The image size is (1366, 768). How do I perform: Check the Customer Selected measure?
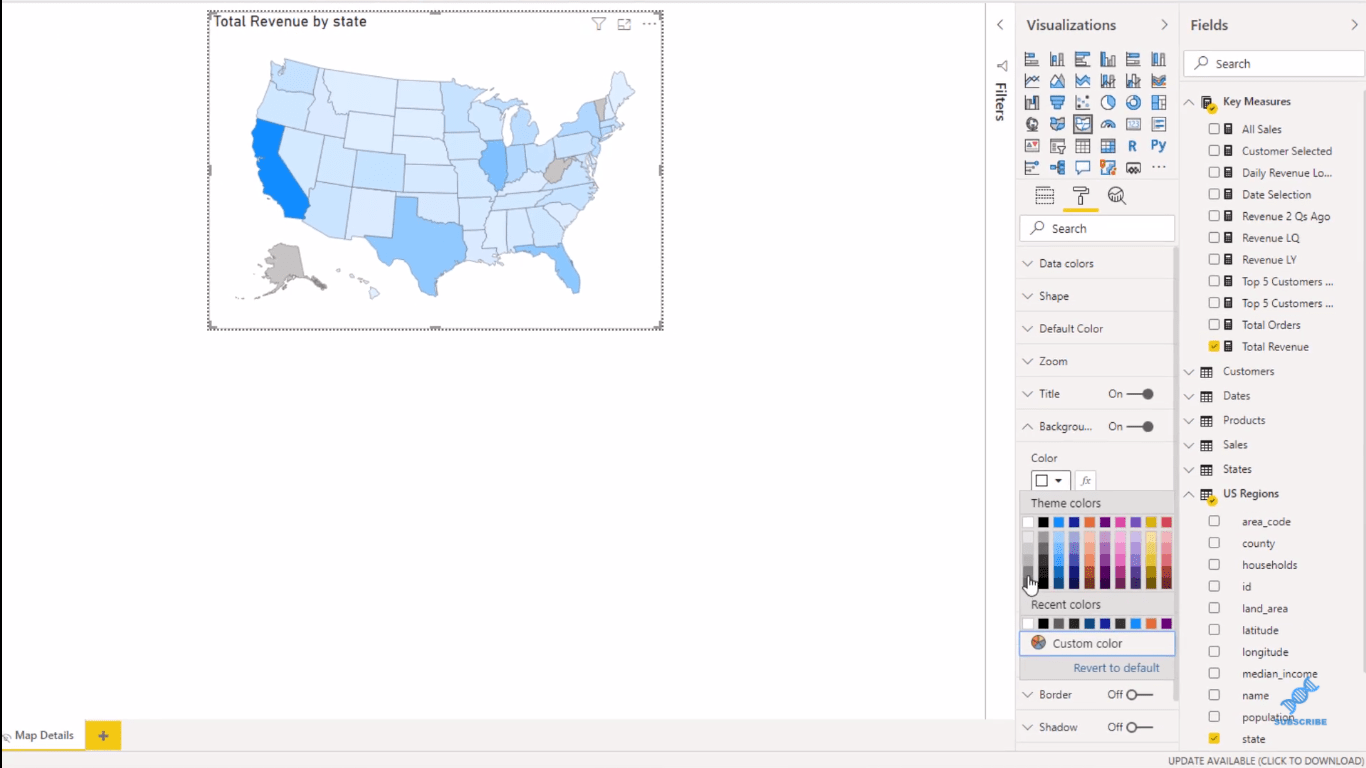pyautogui.click(x=1214, y=151)
